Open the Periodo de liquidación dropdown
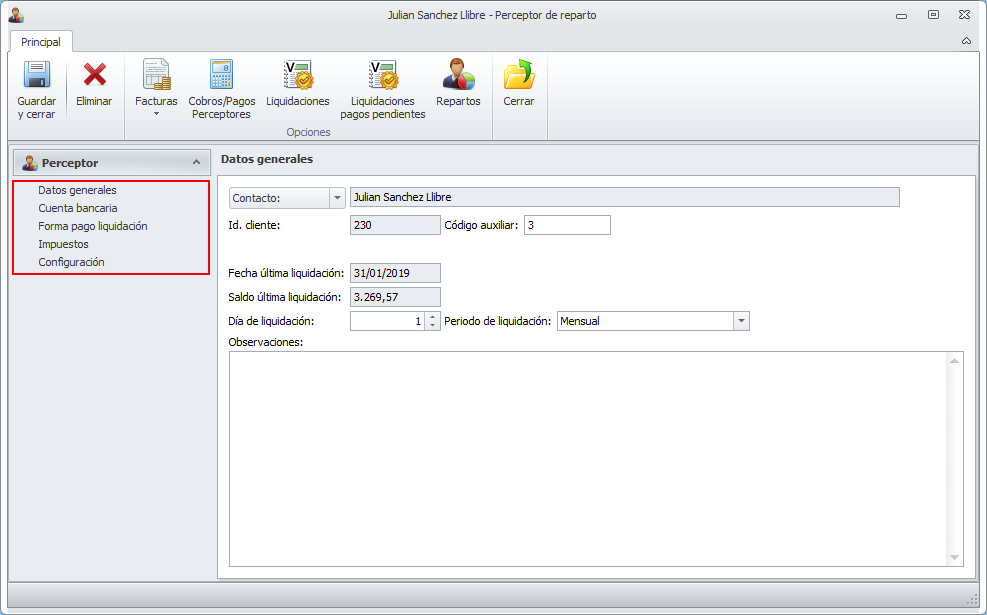Image resolution: width=987 pixels, height=615 pixels. point(742,321)
